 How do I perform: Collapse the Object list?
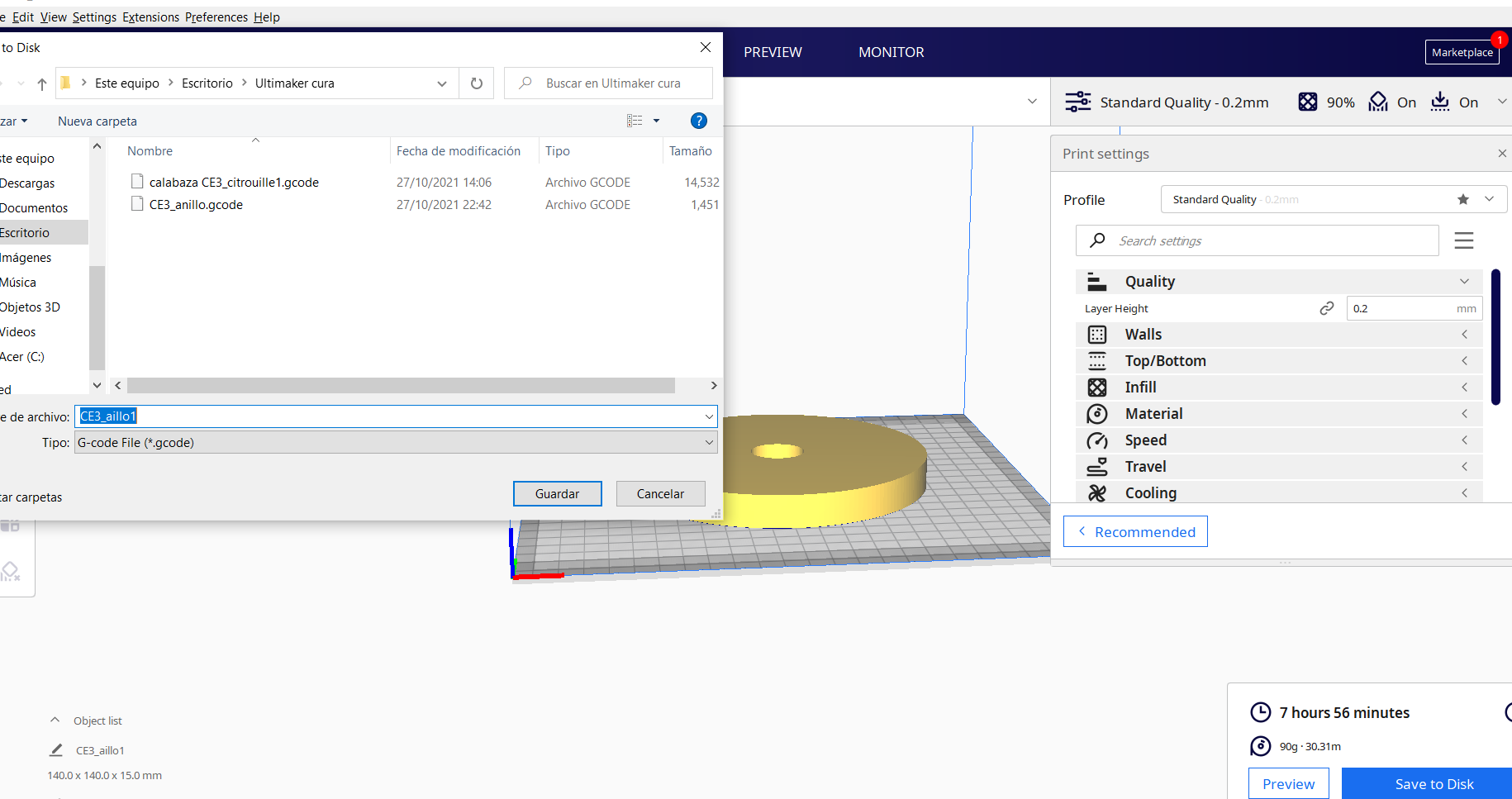coord(55,721)
